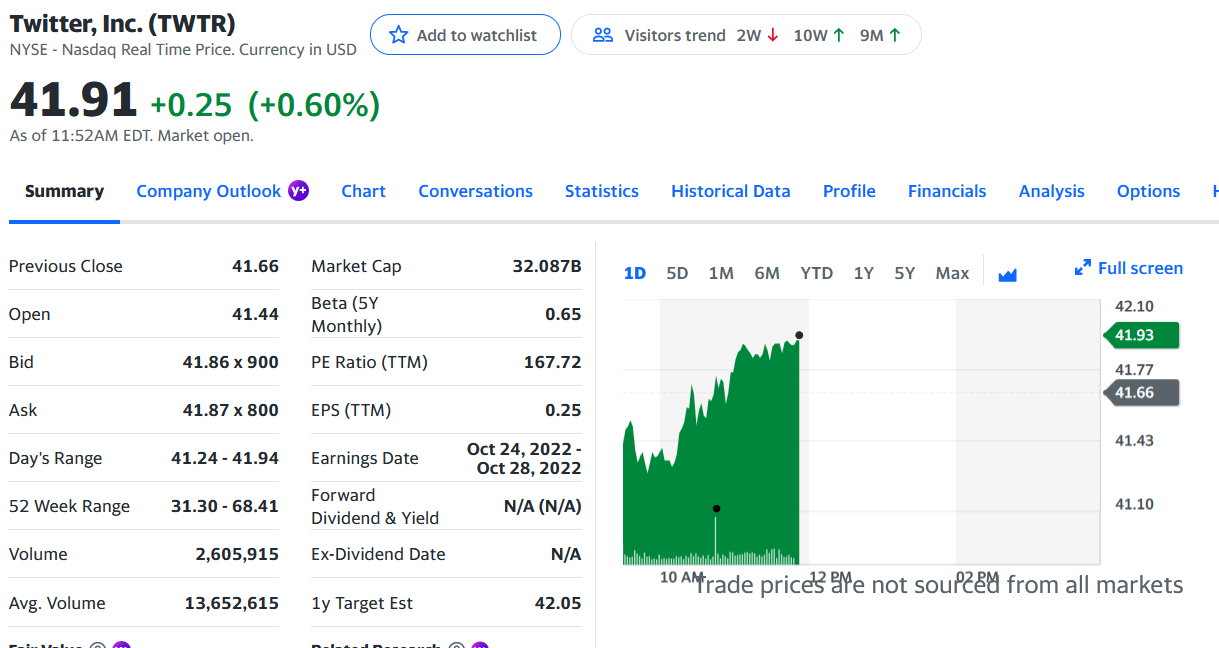1219x648 pixels.
Task: Click the 41.43 chart axis label
Action: point(1134,440)
